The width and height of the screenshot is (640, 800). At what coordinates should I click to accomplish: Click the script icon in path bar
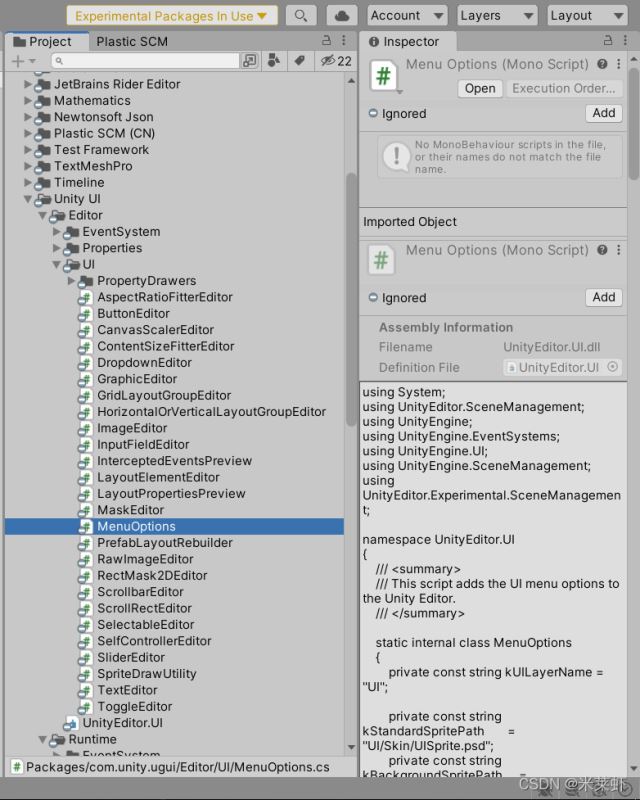[x=17, y=767]
